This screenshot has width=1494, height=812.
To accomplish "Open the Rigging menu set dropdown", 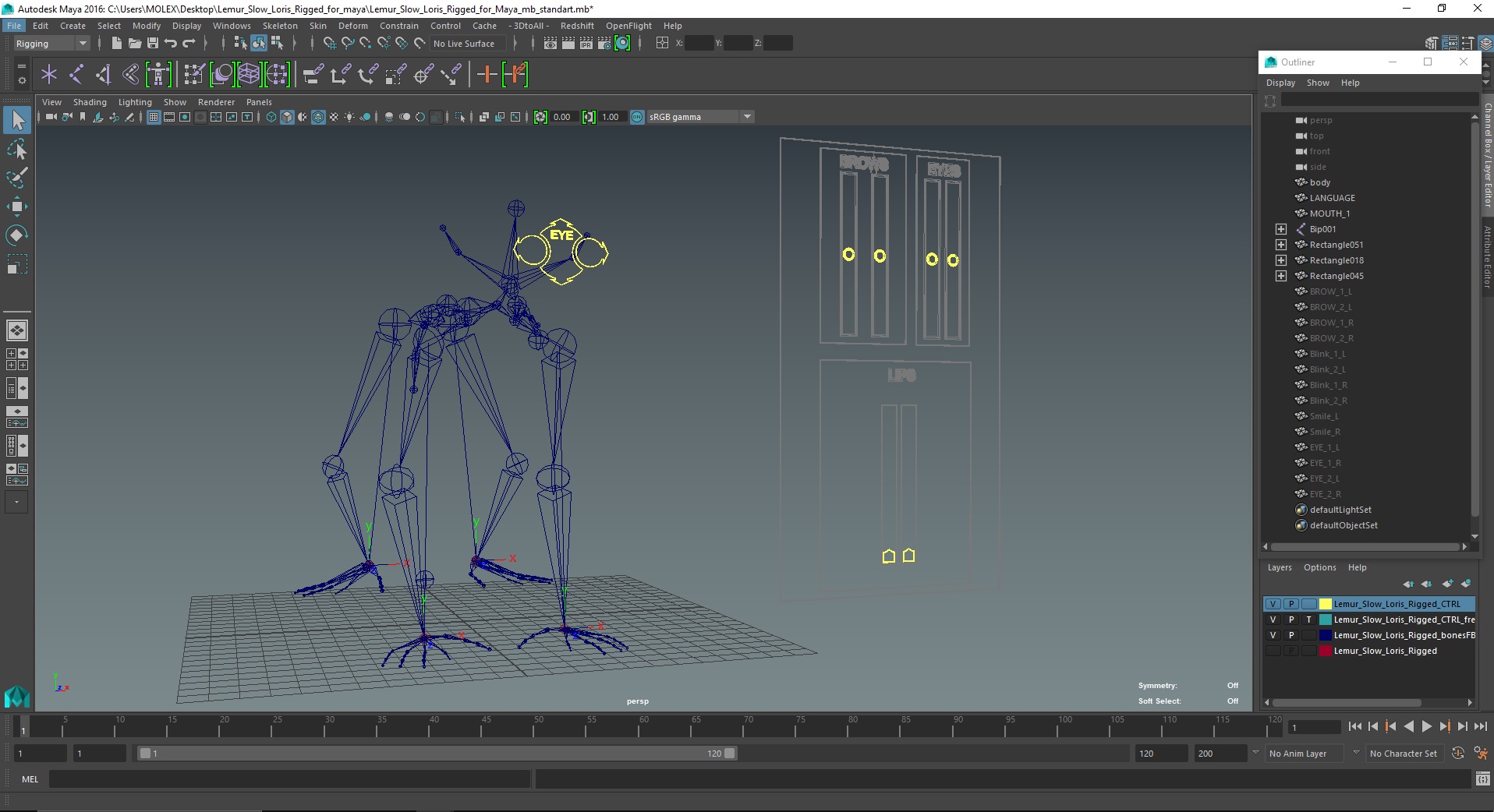I will pyautogui.click(x=51, y=44).
